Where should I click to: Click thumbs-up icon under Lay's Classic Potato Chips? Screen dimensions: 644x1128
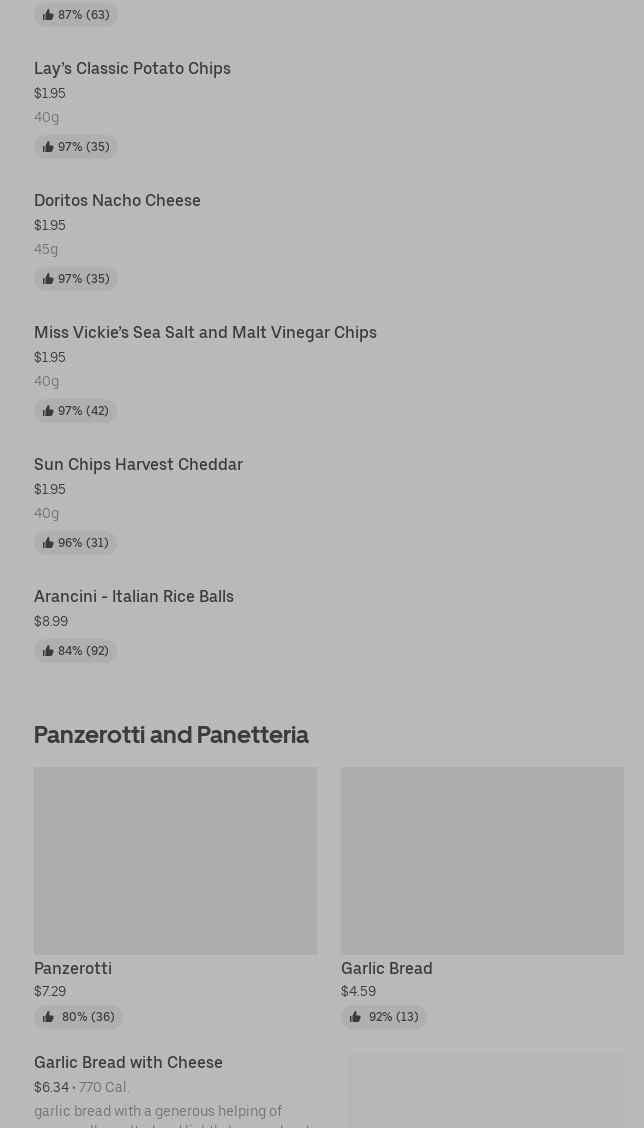[48, 147]
